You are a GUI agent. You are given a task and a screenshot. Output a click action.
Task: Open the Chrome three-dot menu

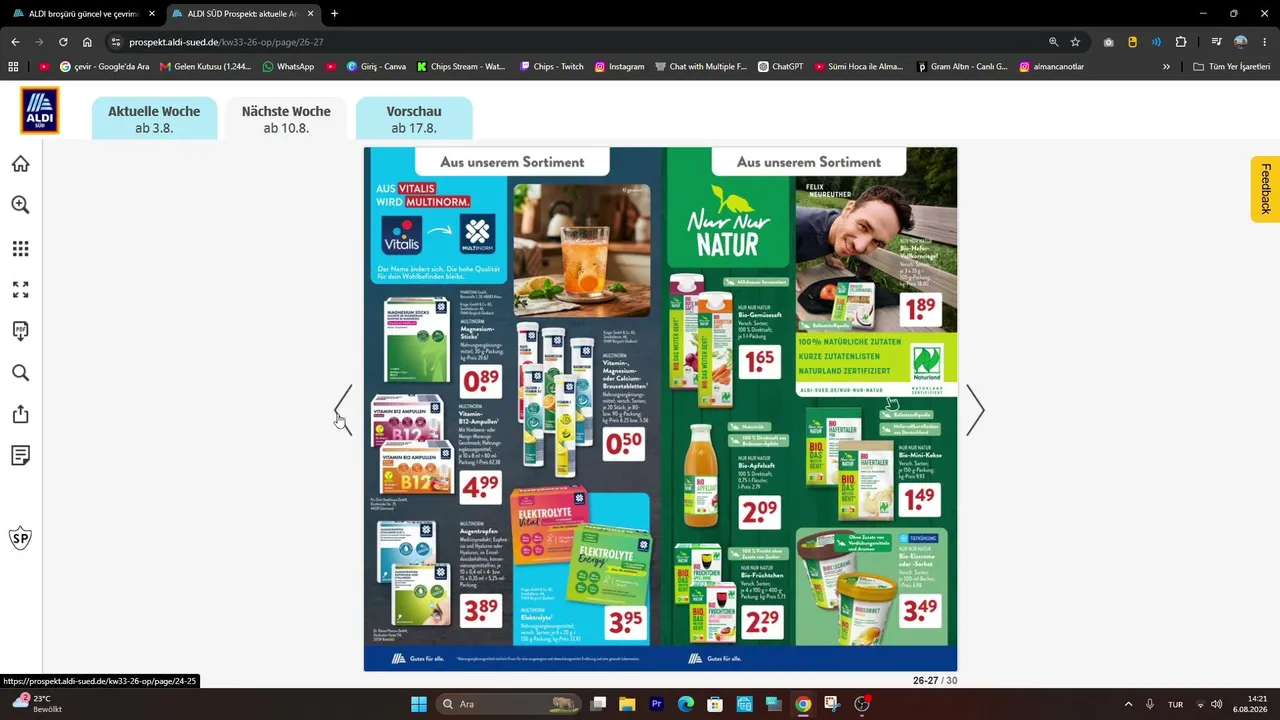coord(1265,42)
